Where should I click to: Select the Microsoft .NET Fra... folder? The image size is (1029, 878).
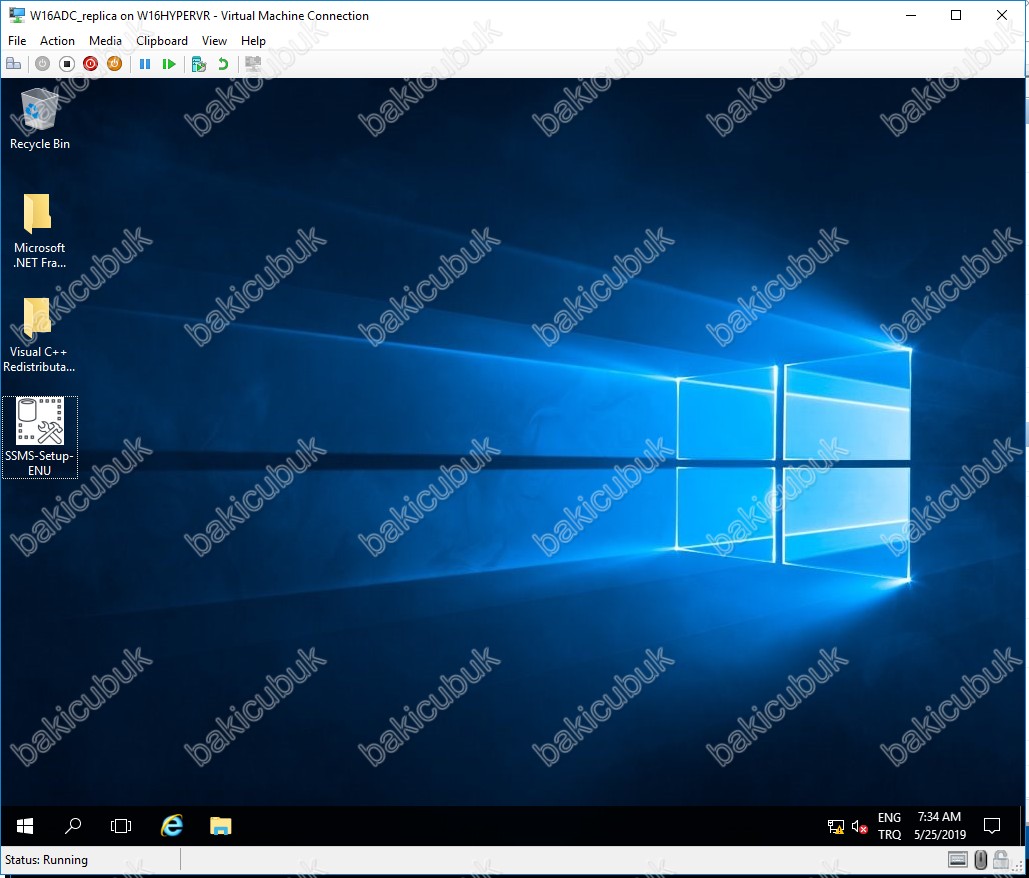coord(39,231)
